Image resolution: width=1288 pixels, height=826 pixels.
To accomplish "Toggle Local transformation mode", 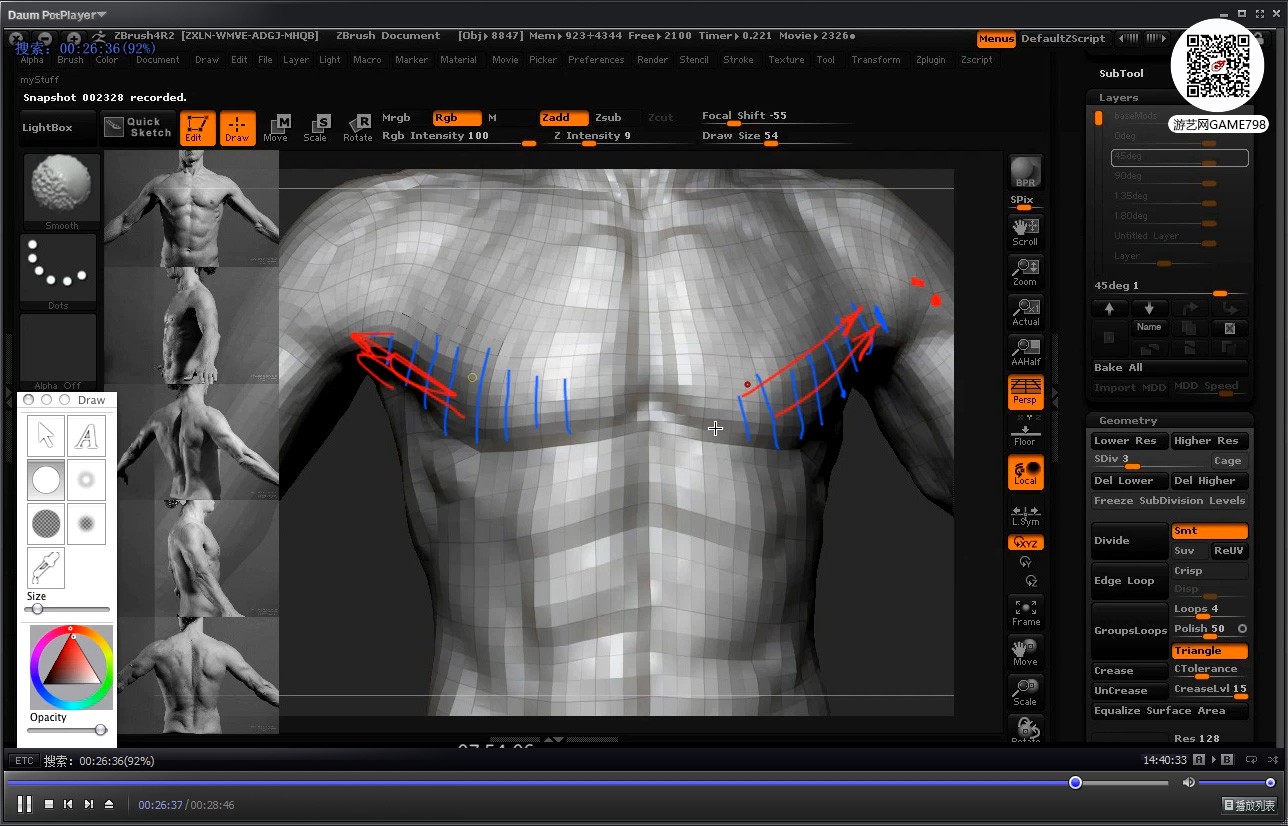I will click(1025, 472).
